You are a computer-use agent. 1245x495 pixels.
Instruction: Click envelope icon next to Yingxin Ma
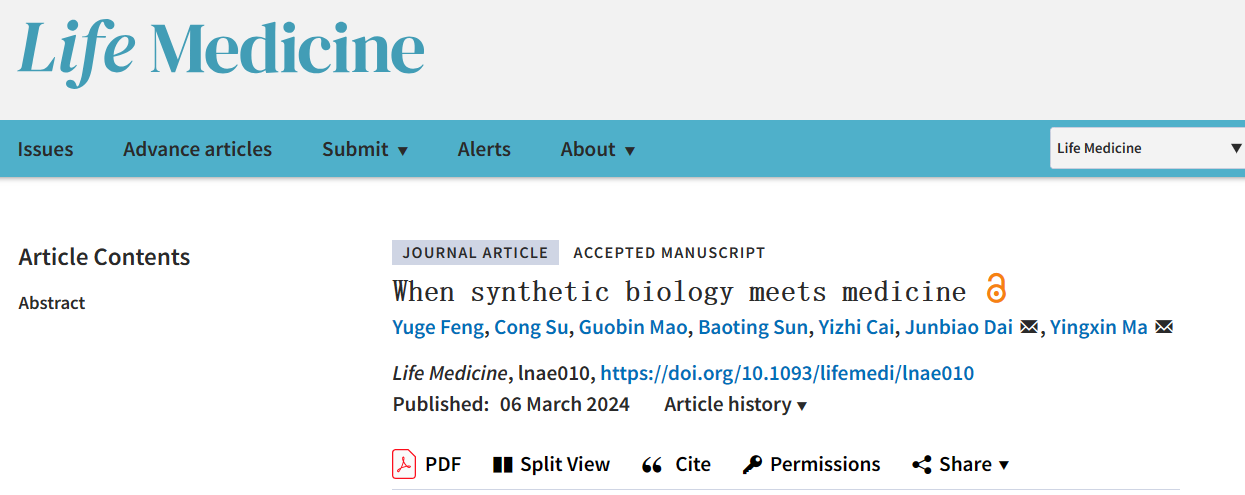1163,327
